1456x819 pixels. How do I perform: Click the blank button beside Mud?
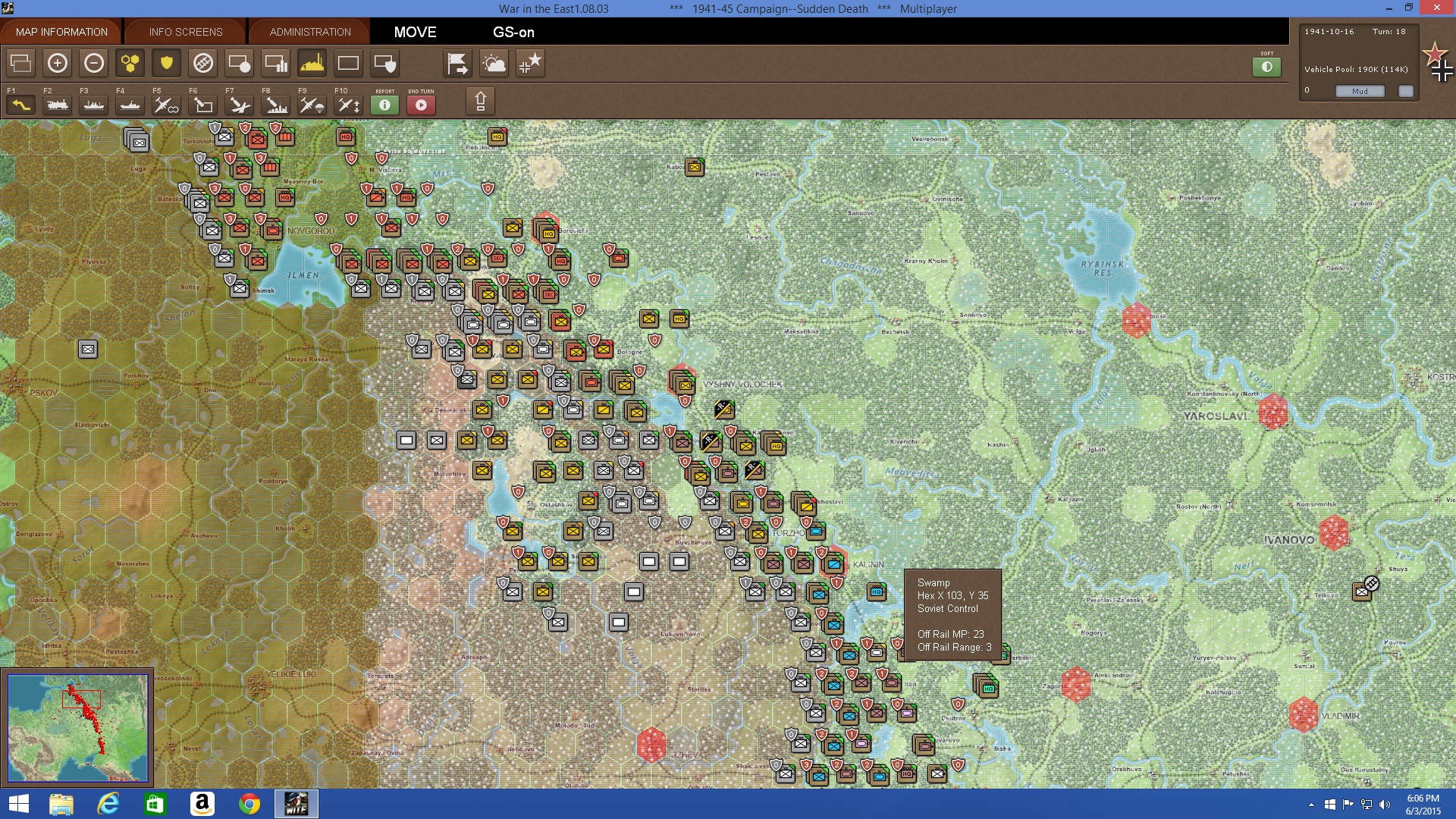pyautogui.click(x=1406, y=91)
